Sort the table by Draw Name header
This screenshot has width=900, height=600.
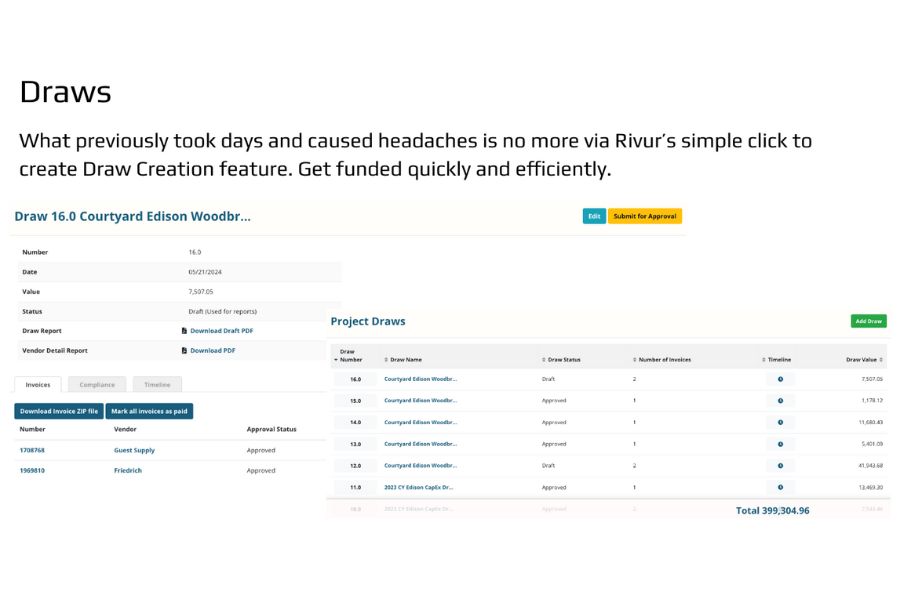(405, 360)
